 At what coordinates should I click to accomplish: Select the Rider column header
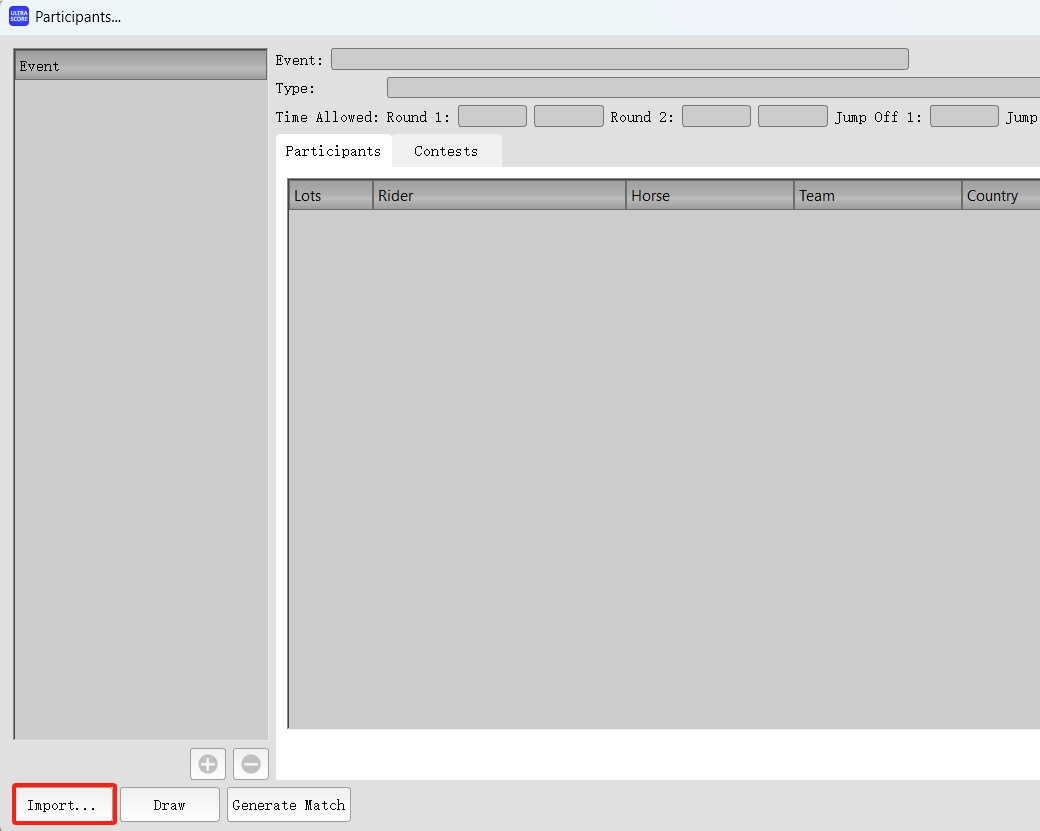click(x=498, y=195)
